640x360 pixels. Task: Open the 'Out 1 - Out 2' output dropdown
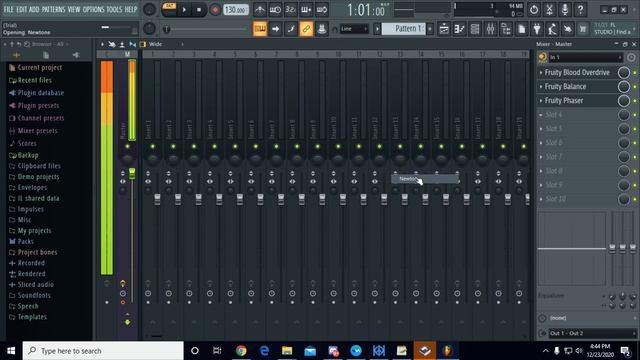click(591, 333)
